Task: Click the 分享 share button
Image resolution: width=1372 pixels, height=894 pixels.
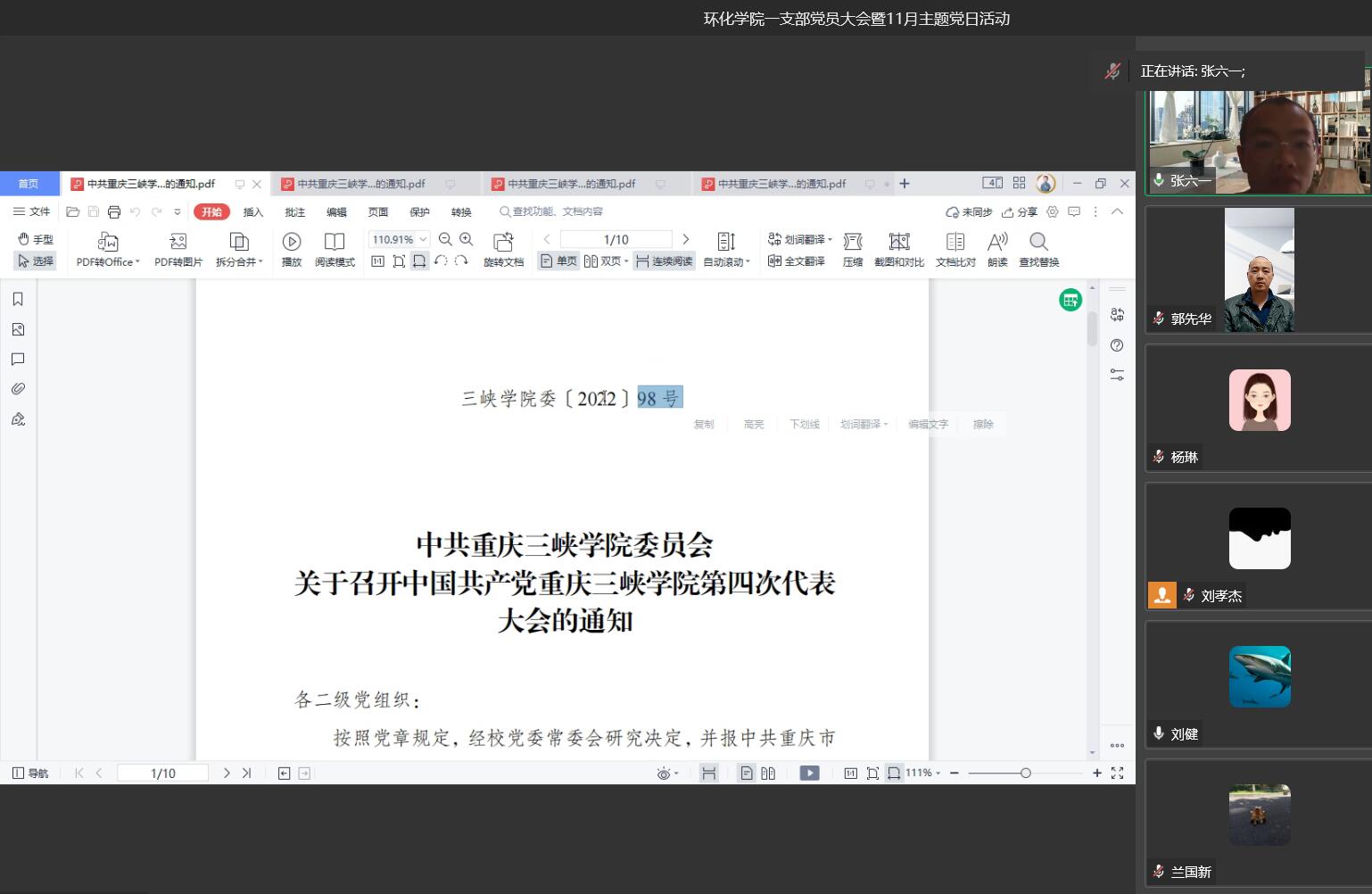Action: point(1020,212)
